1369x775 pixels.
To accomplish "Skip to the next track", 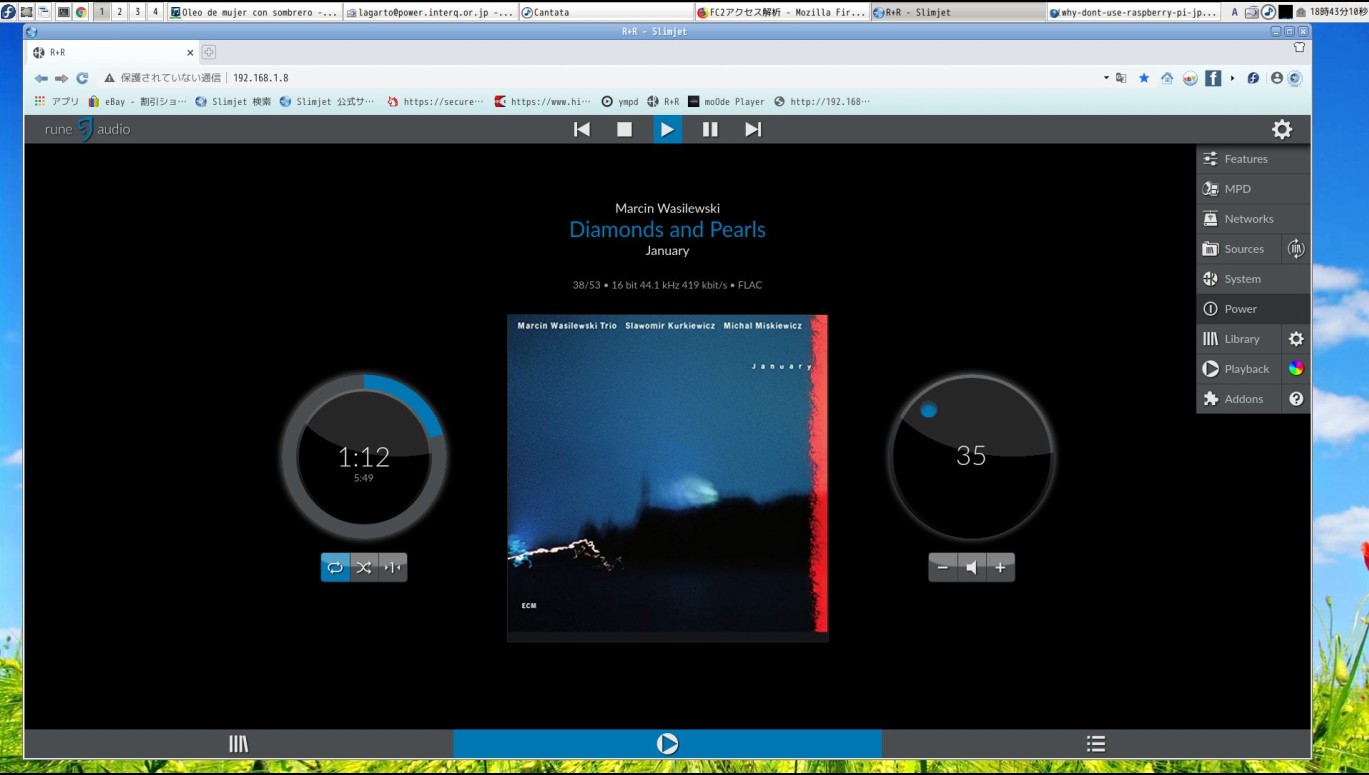I will (753, 129).
